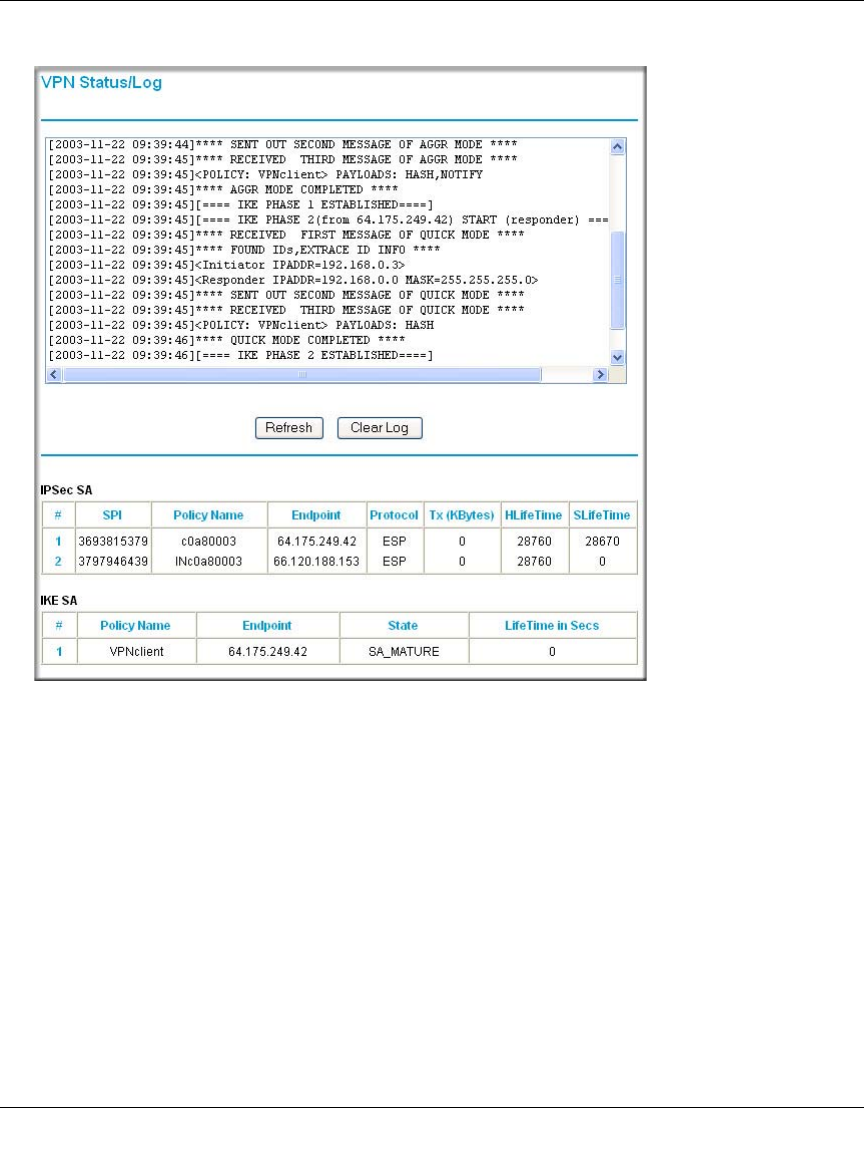Select the SLifeTime column header
Screen dimensions: 864x1170
602,515
